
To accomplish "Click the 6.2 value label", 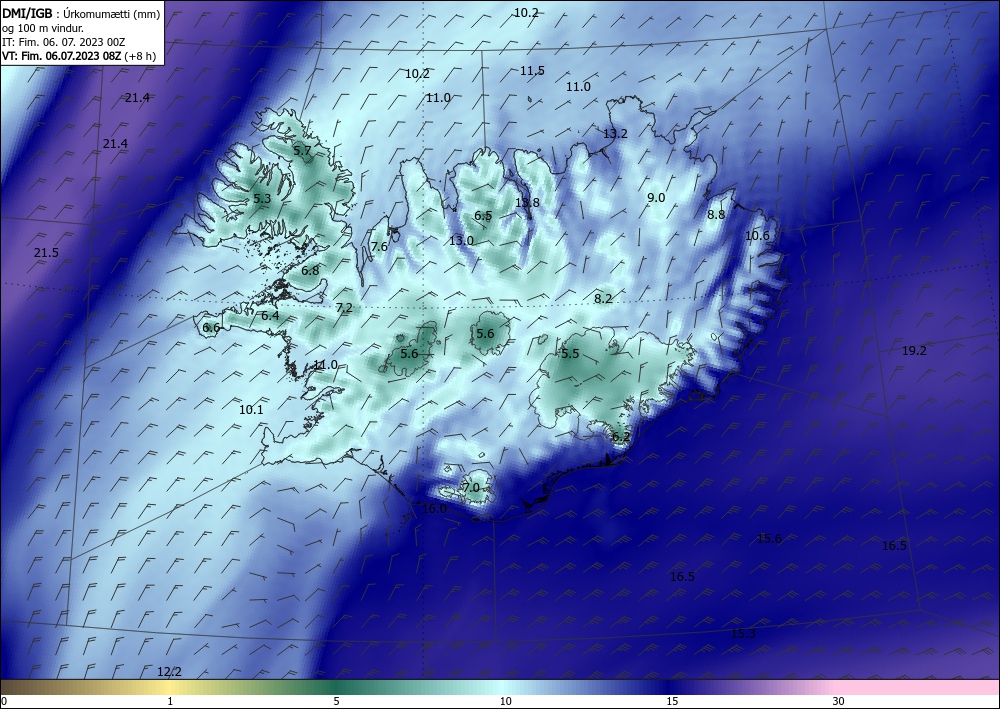I will point(621,437).
